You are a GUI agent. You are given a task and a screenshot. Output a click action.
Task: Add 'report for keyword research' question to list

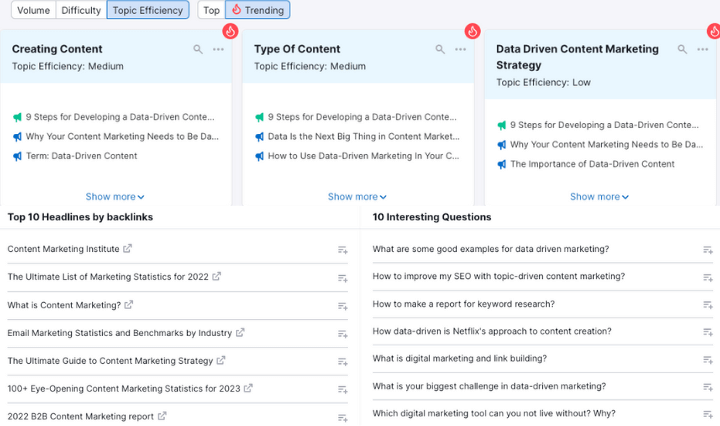708,305
